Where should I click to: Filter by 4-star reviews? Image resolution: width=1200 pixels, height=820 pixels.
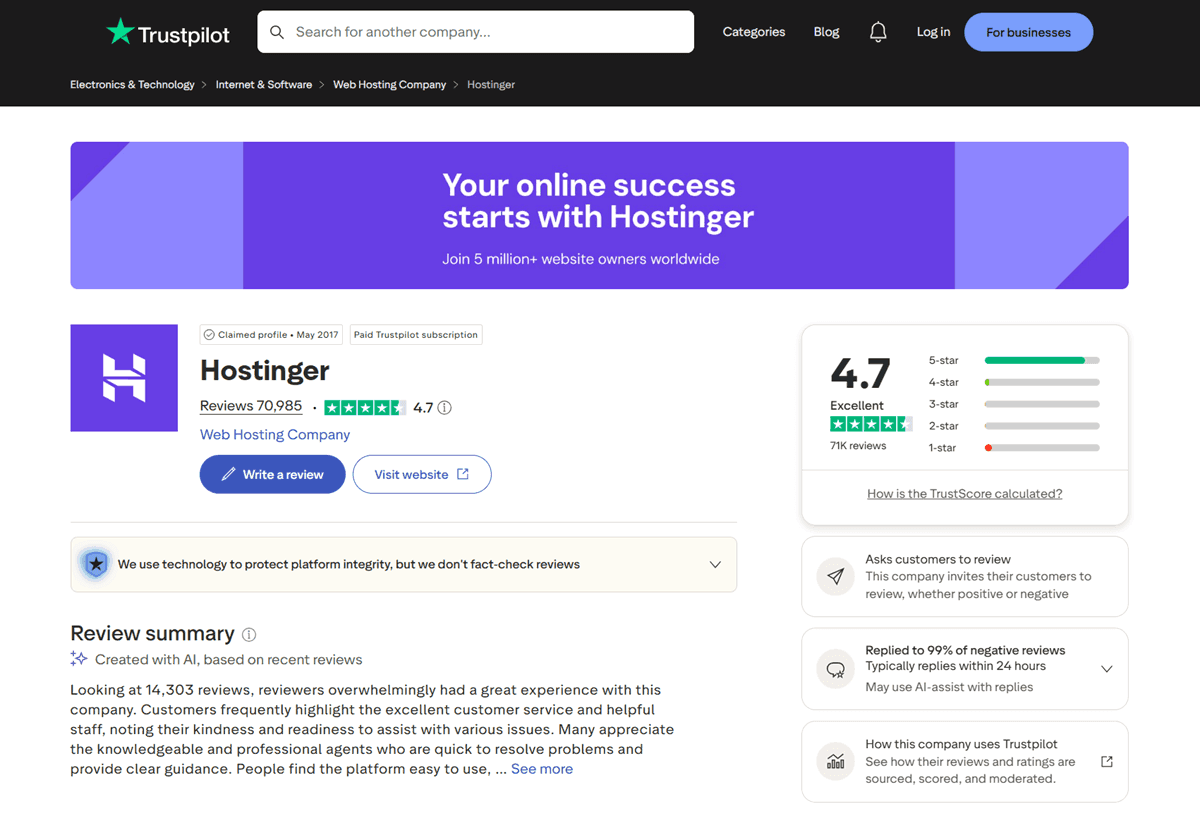coord(1014,382)
